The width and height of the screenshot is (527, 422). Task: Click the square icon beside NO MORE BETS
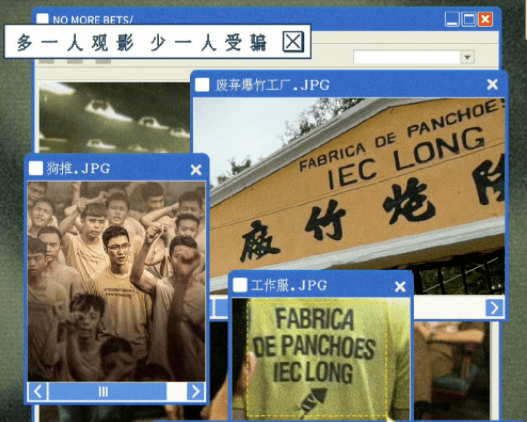coord(42,18)
